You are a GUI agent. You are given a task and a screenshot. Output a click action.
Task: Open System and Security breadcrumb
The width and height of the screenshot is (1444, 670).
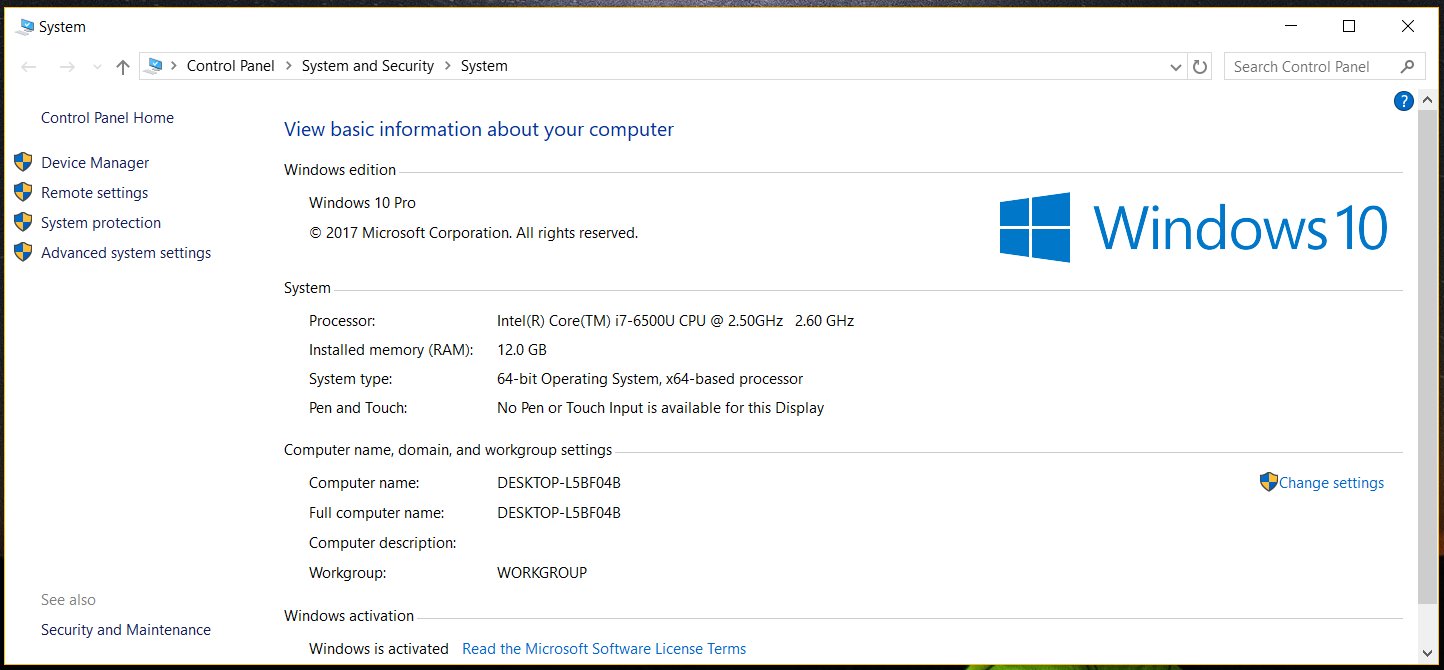coord(368,66)
